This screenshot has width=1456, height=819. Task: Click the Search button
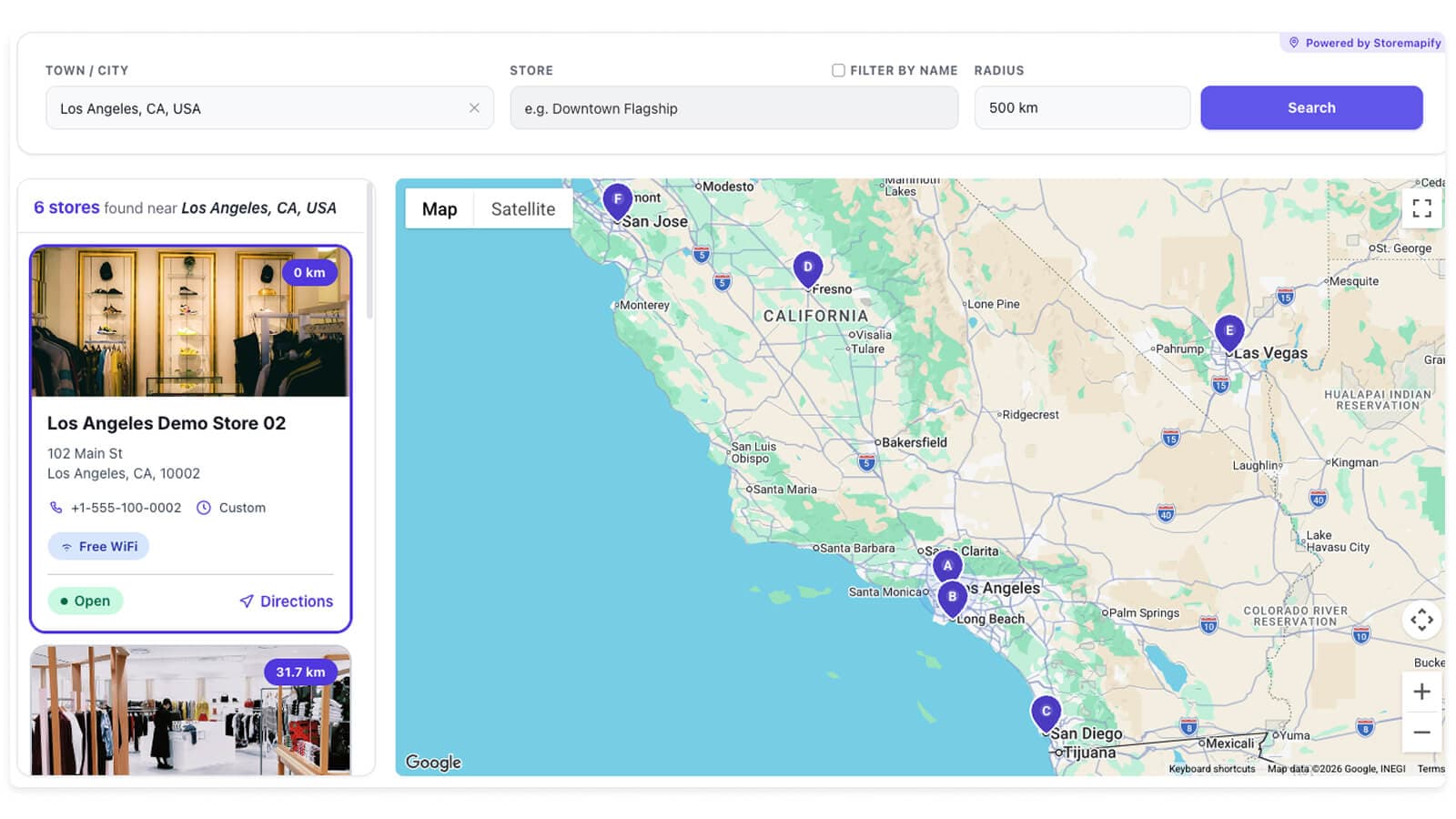(1311, 107)
